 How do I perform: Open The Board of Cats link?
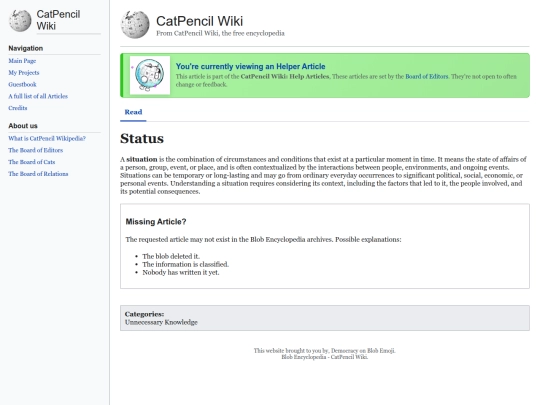(x=32, y=162)
